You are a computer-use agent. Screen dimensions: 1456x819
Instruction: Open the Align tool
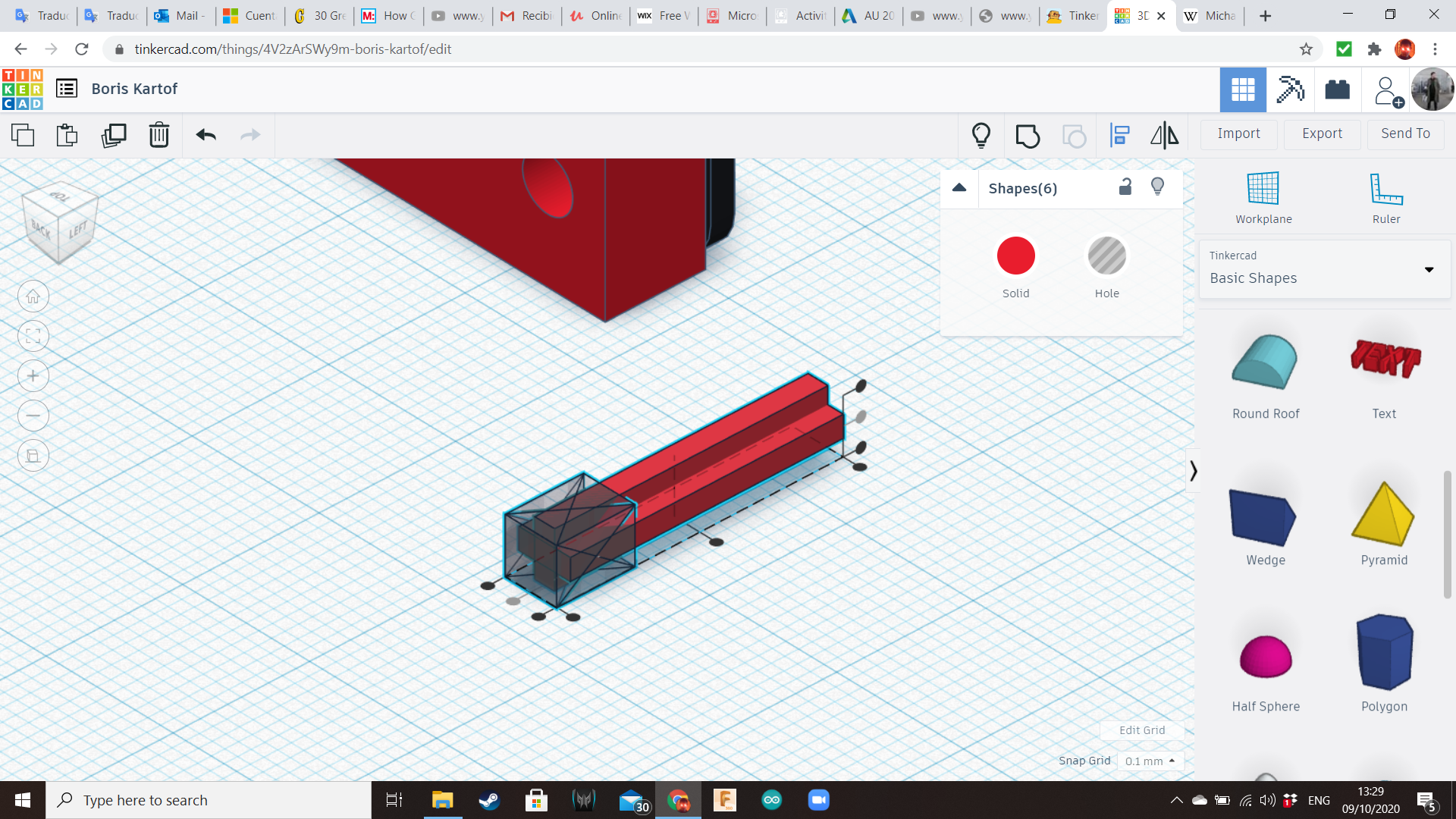tap(1120, 136)
